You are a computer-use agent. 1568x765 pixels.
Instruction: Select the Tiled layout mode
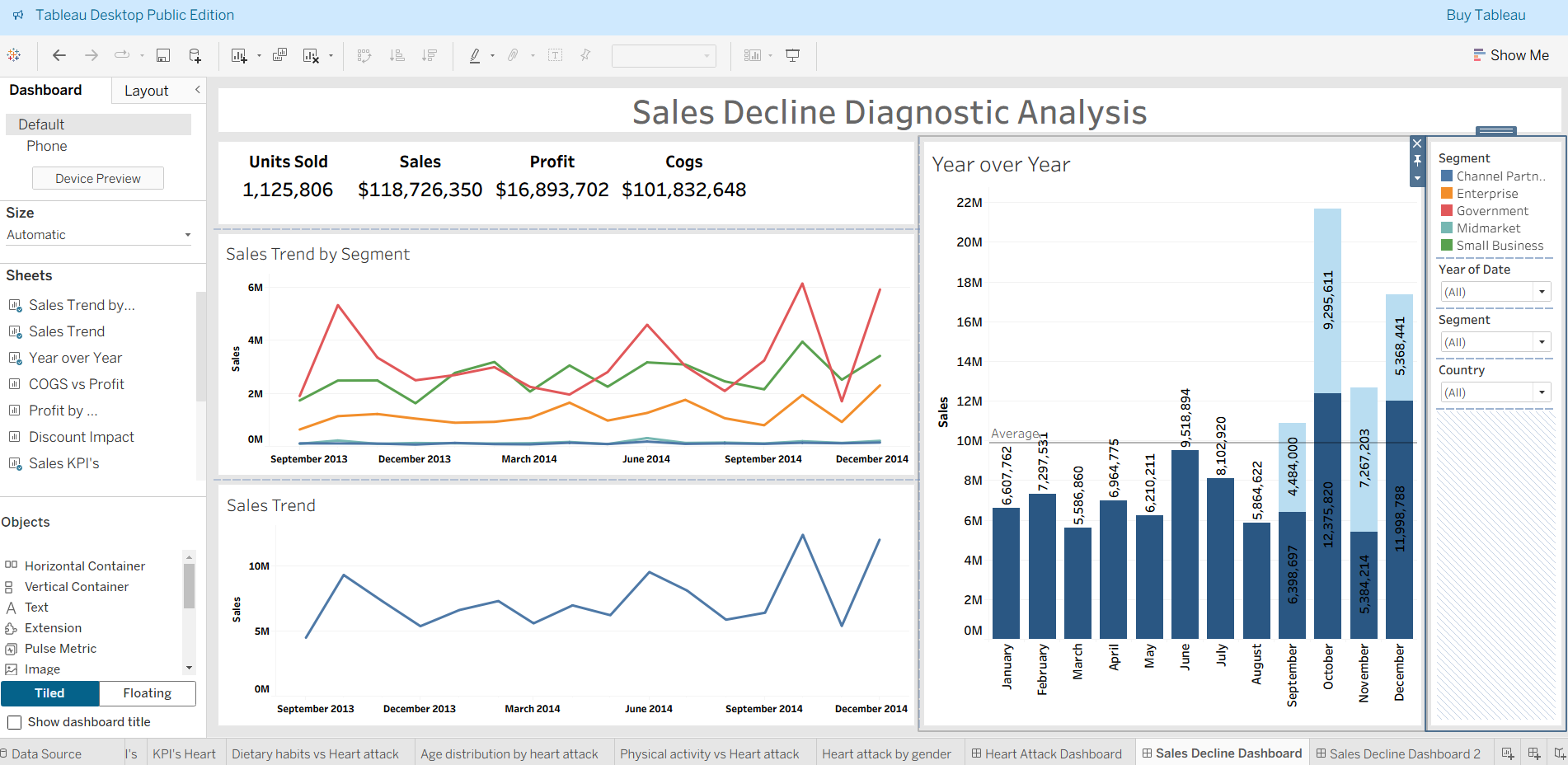[50, 693]
